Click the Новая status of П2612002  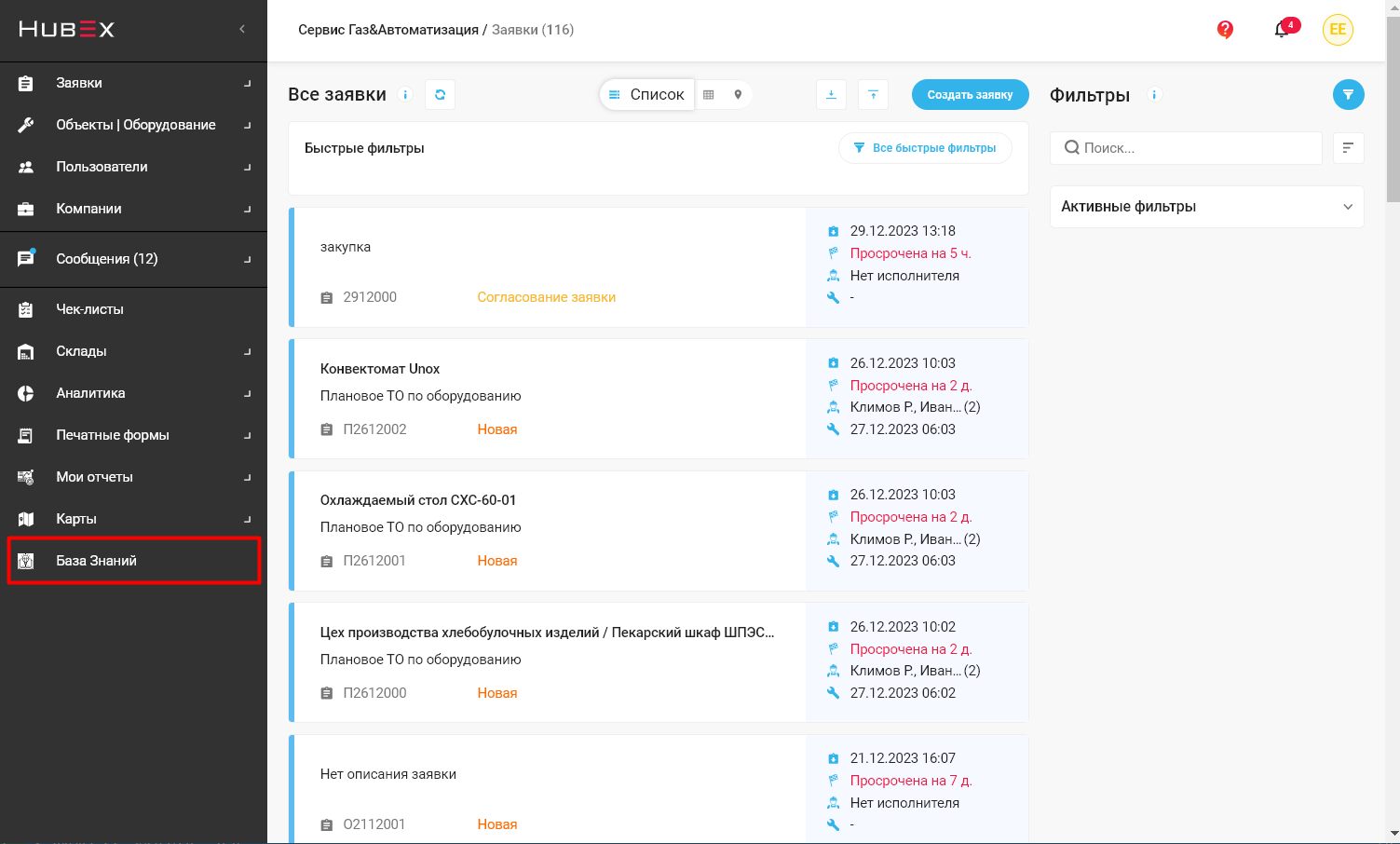(x=497, y=429)
